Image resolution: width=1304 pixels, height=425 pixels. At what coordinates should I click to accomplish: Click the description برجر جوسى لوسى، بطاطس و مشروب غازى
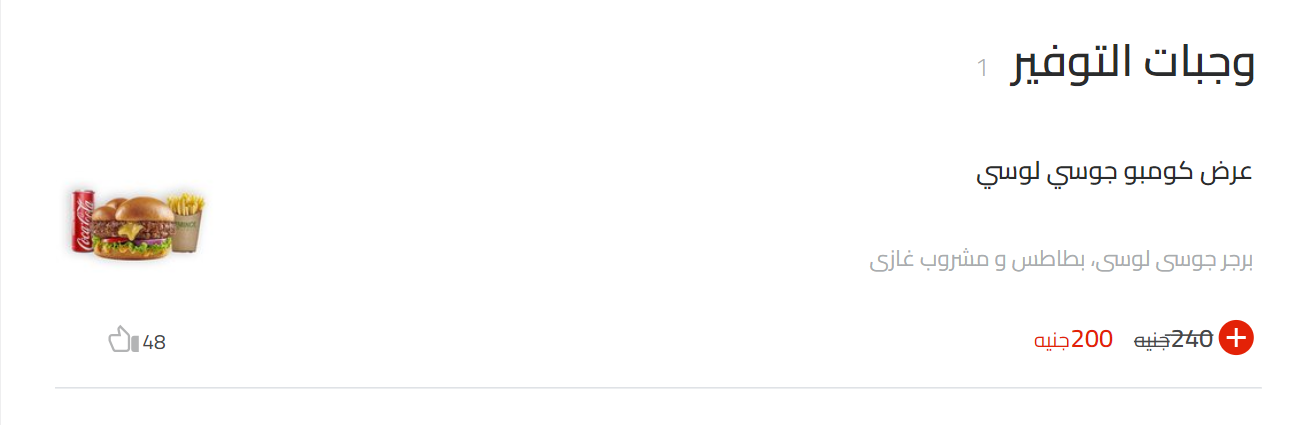(1061, 261)
